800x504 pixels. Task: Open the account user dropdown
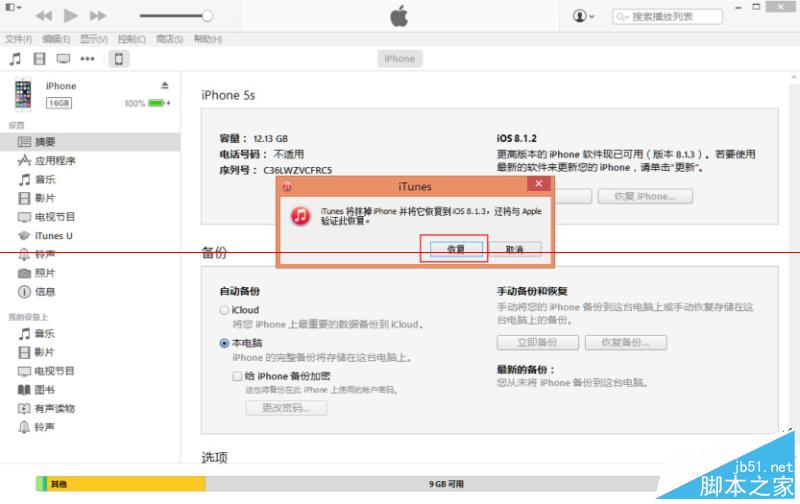[x=584, y=16]
